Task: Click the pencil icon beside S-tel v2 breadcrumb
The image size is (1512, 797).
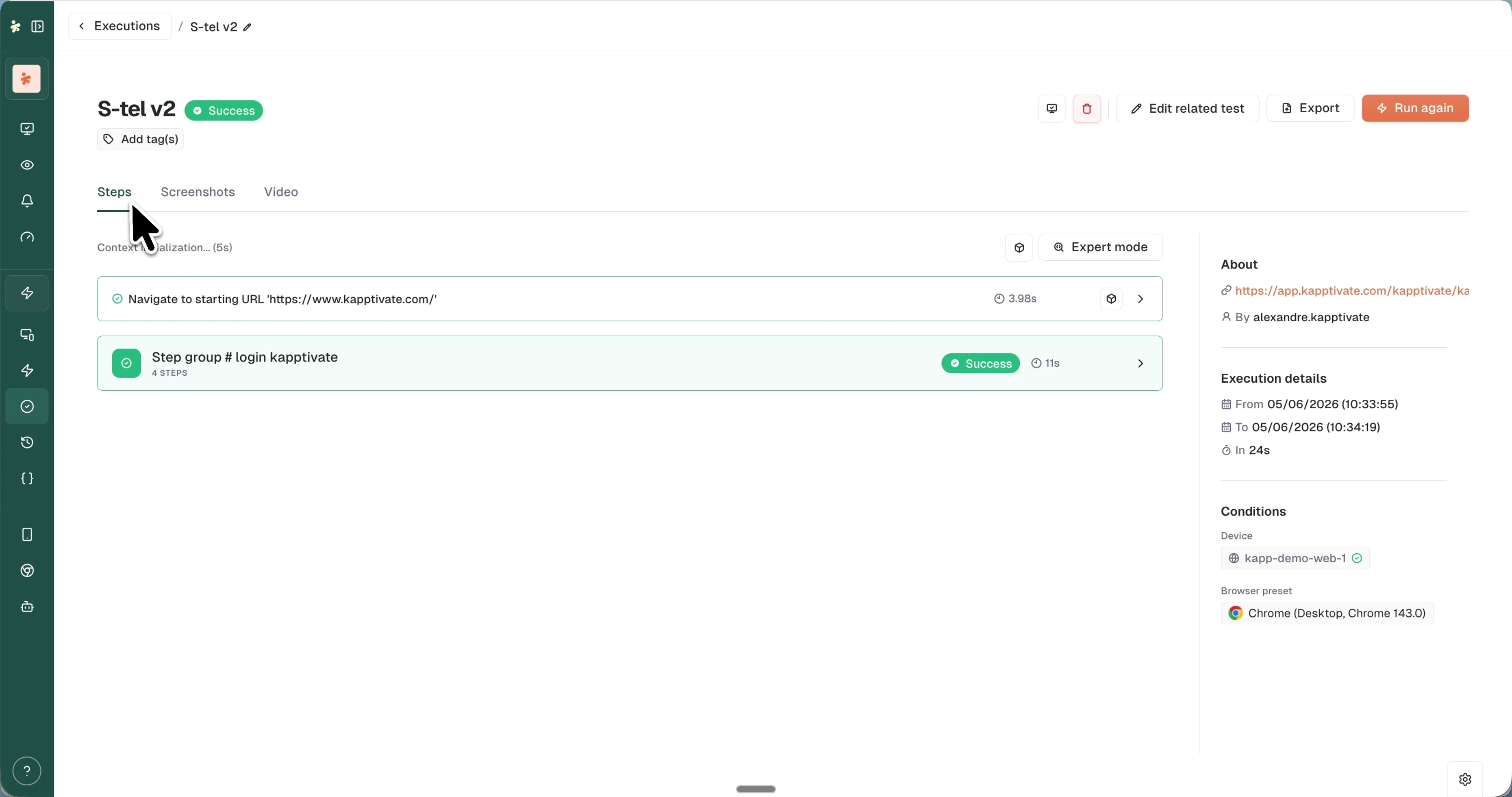Action: 248,28
